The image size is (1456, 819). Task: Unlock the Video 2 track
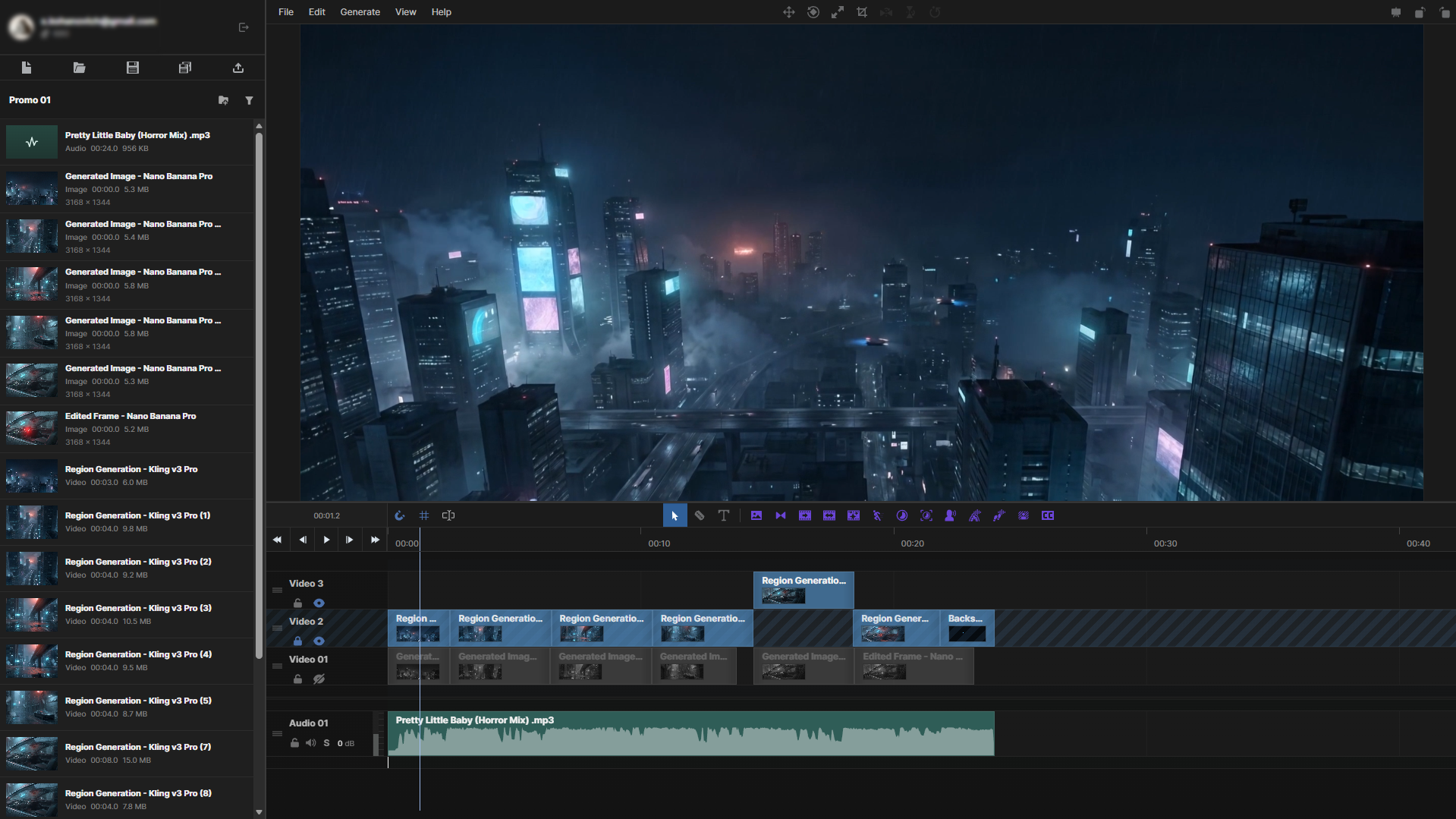(x=298, y=641)
